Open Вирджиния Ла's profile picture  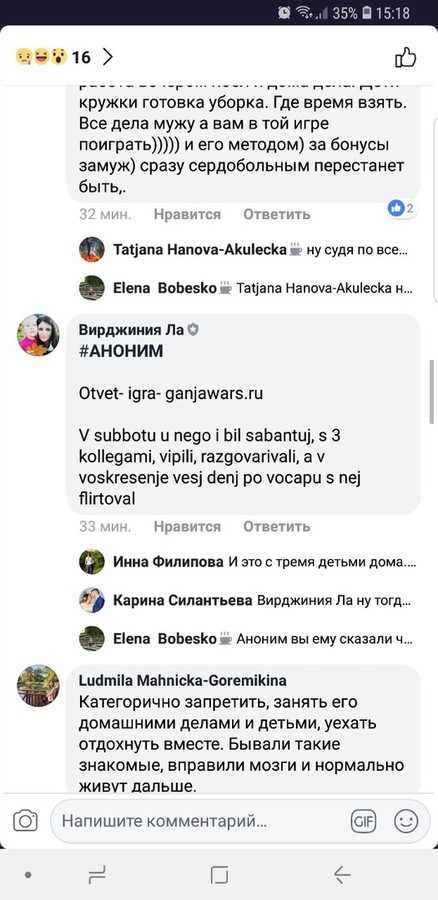pyautogui.click(x=38, y=335)
